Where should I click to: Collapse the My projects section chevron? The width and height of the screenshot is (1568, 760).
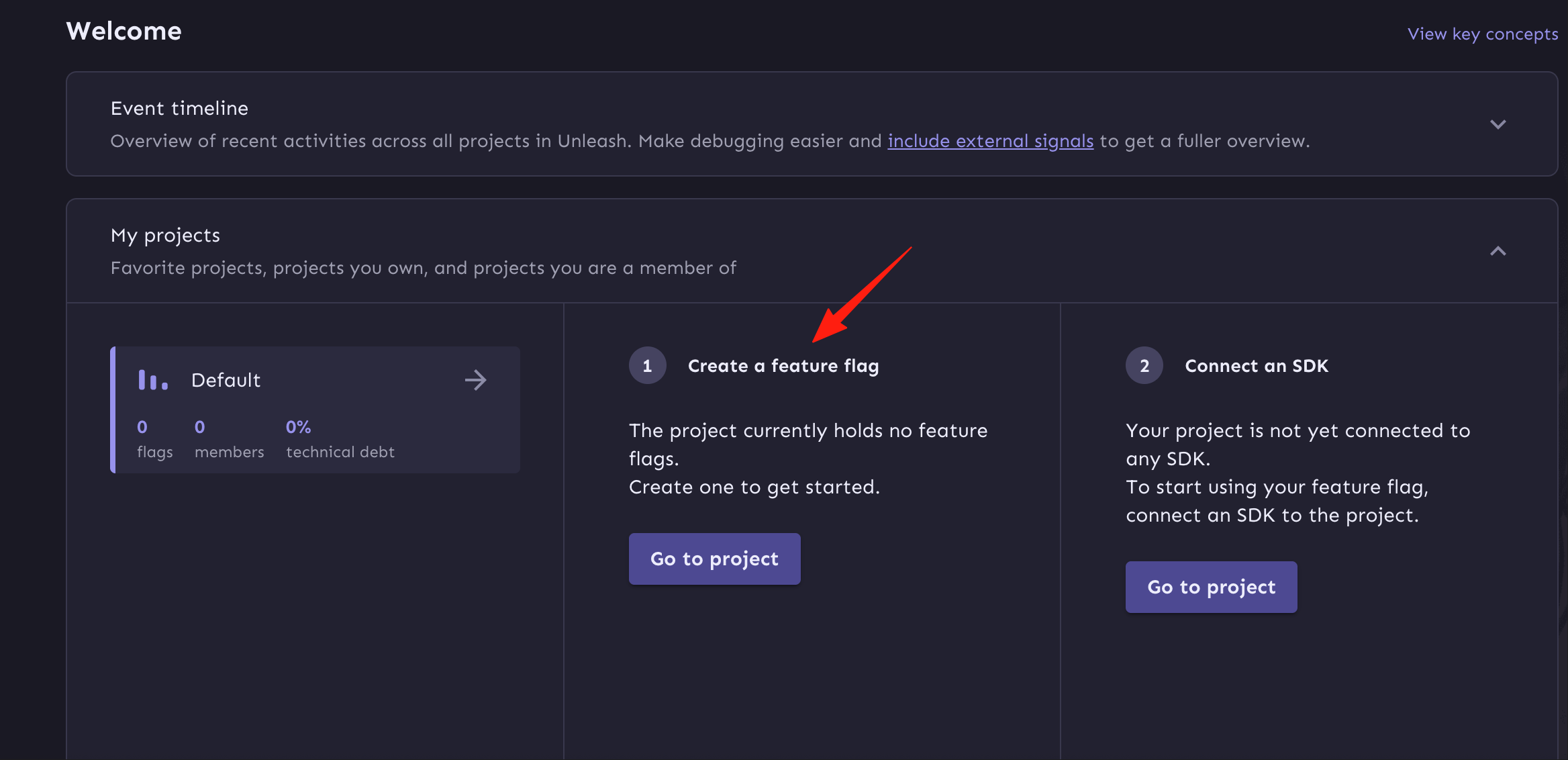pyautogui.click(x=1498, y=251)
